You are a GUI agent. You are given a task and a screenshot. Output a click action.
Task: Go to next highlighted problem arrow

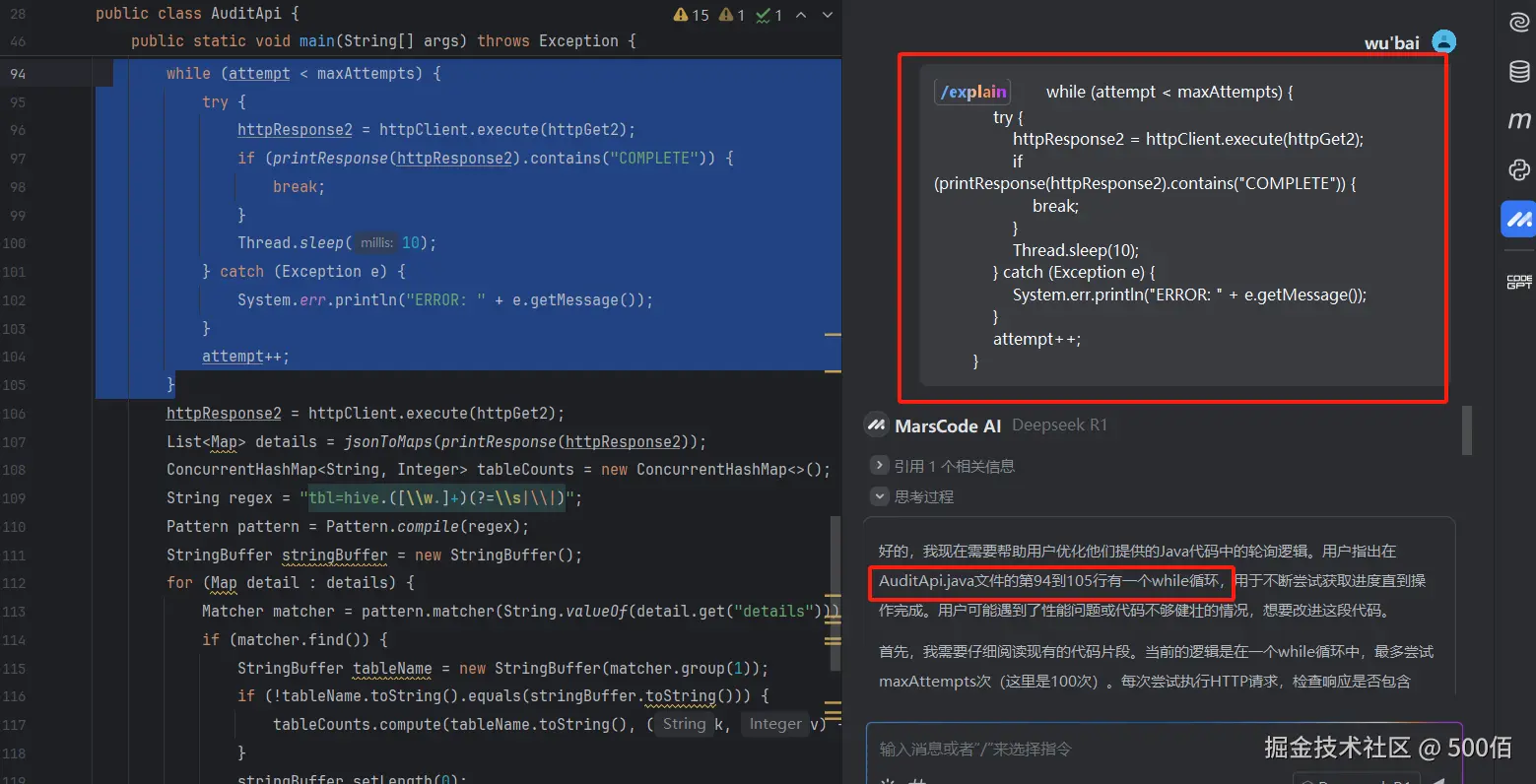(828, 15)
